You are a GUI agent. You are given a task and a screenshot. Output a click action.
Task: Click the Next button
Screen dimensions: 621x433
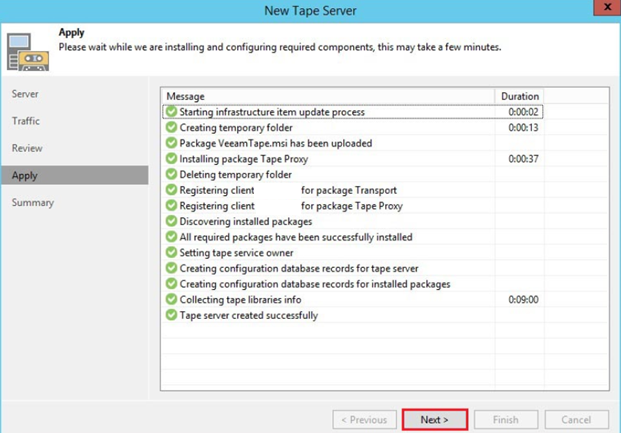(x=434, y=420)
